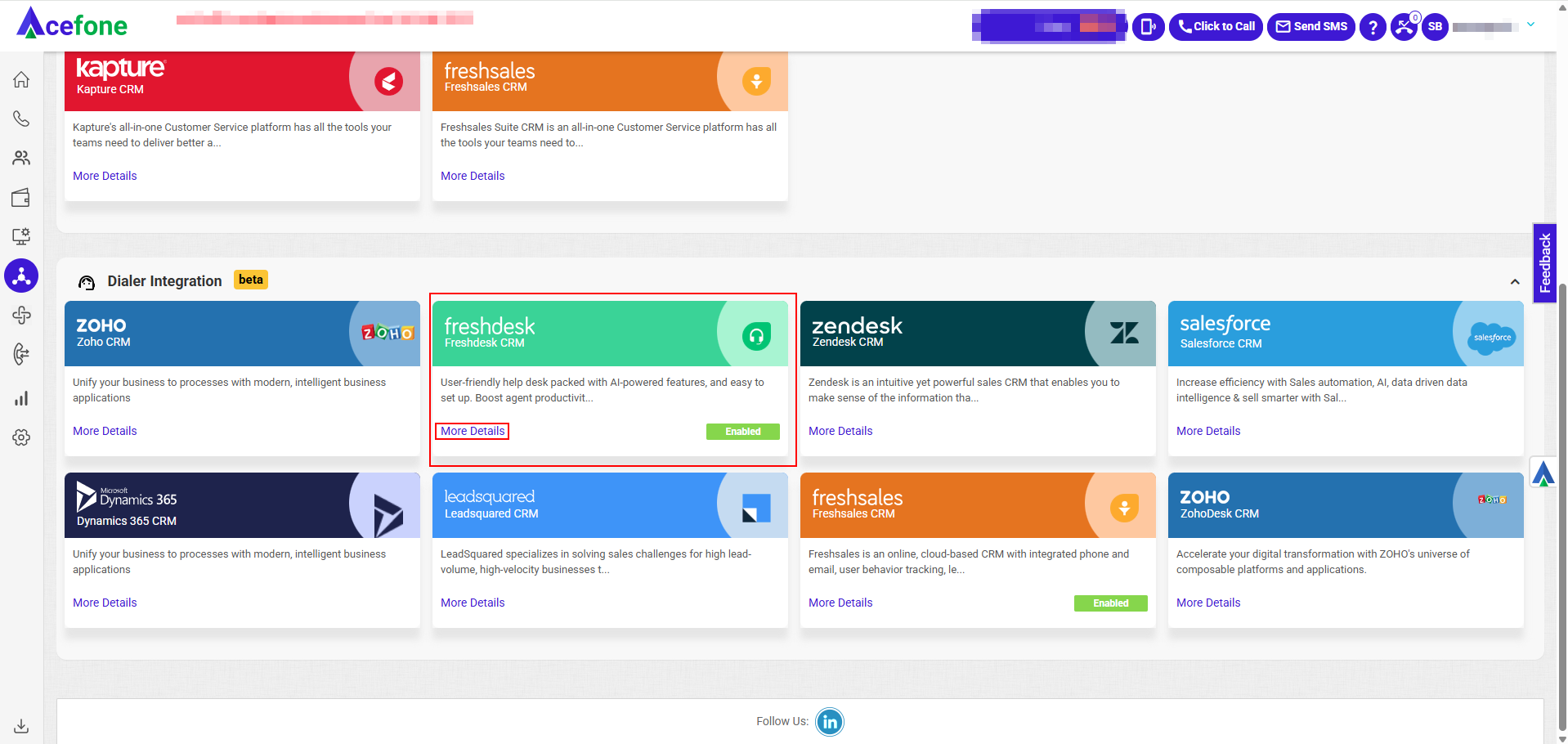Click the Acefone logo
The width and height of the screenshot is (1568, 744).
(72, 24)
